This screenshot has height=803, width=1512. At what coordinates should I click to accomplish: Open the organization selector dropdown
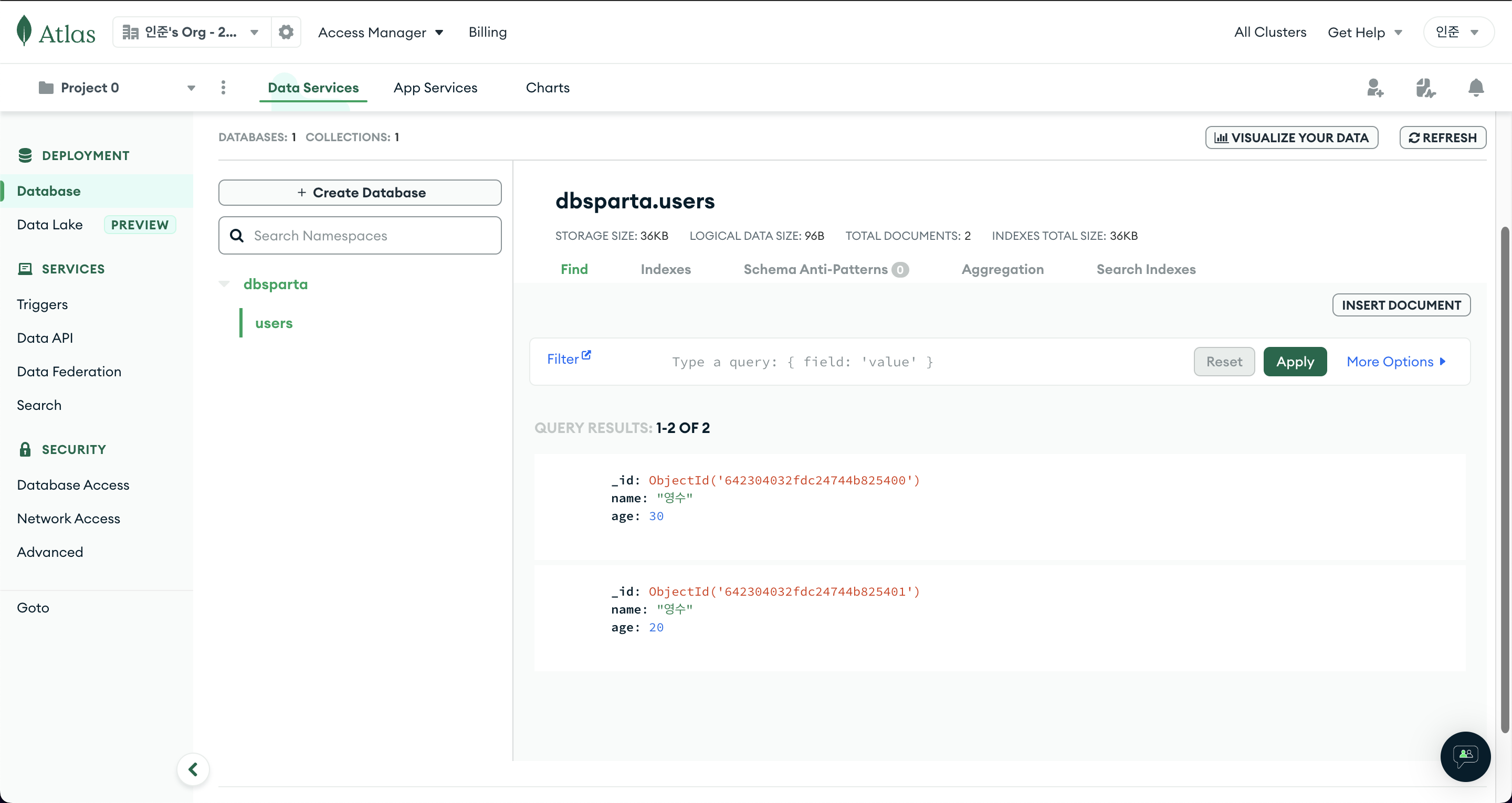click(192, 31)
